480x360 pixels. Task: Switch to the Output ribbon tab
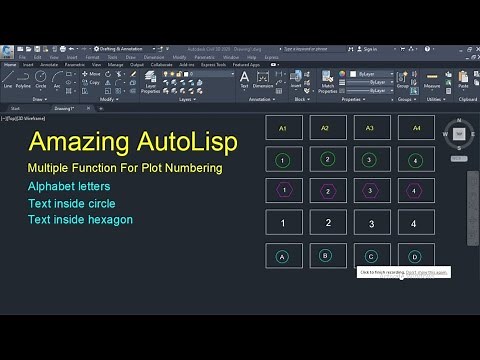coord(137,65)
